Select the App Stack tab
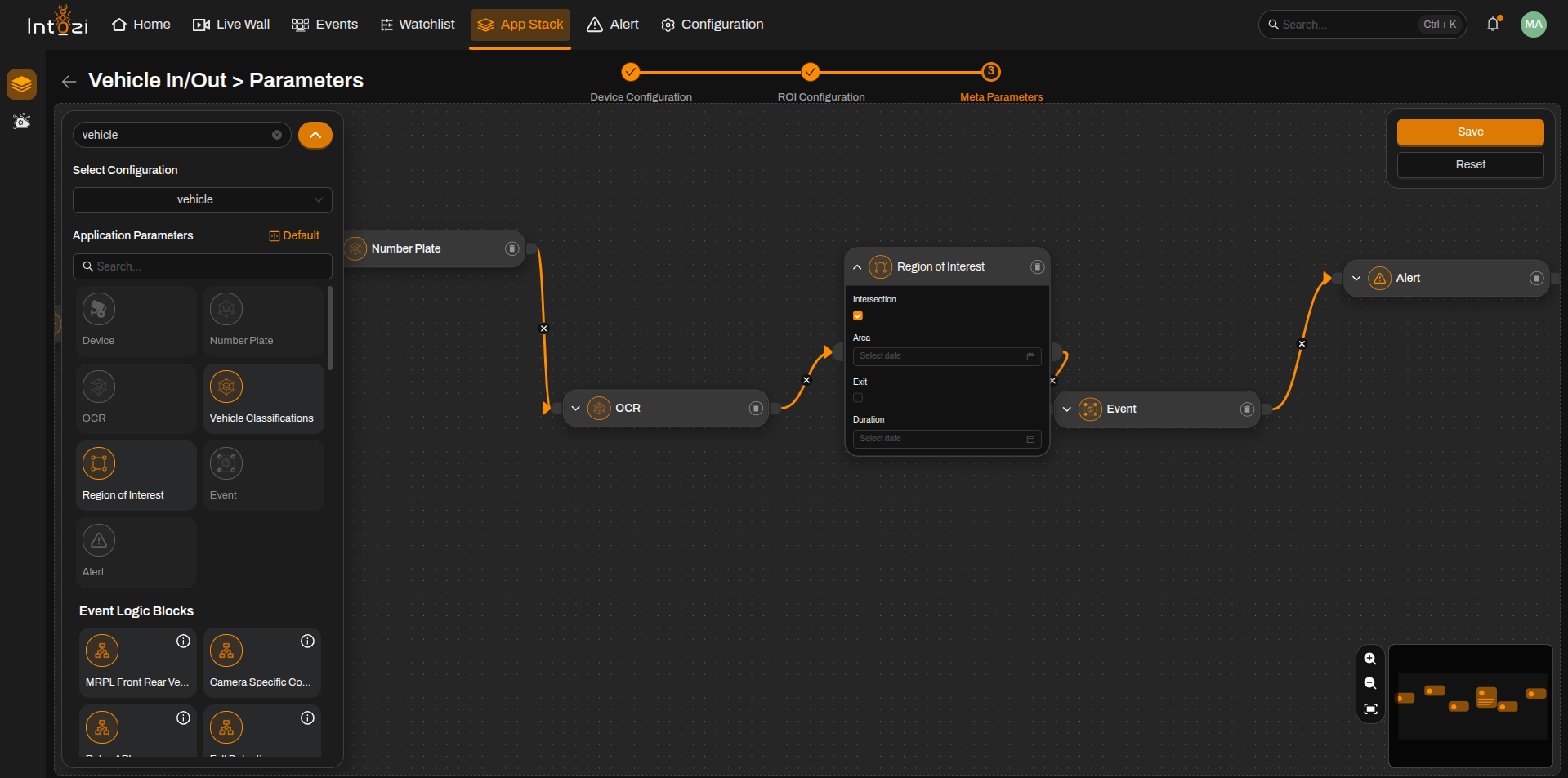 coord(520,25)
